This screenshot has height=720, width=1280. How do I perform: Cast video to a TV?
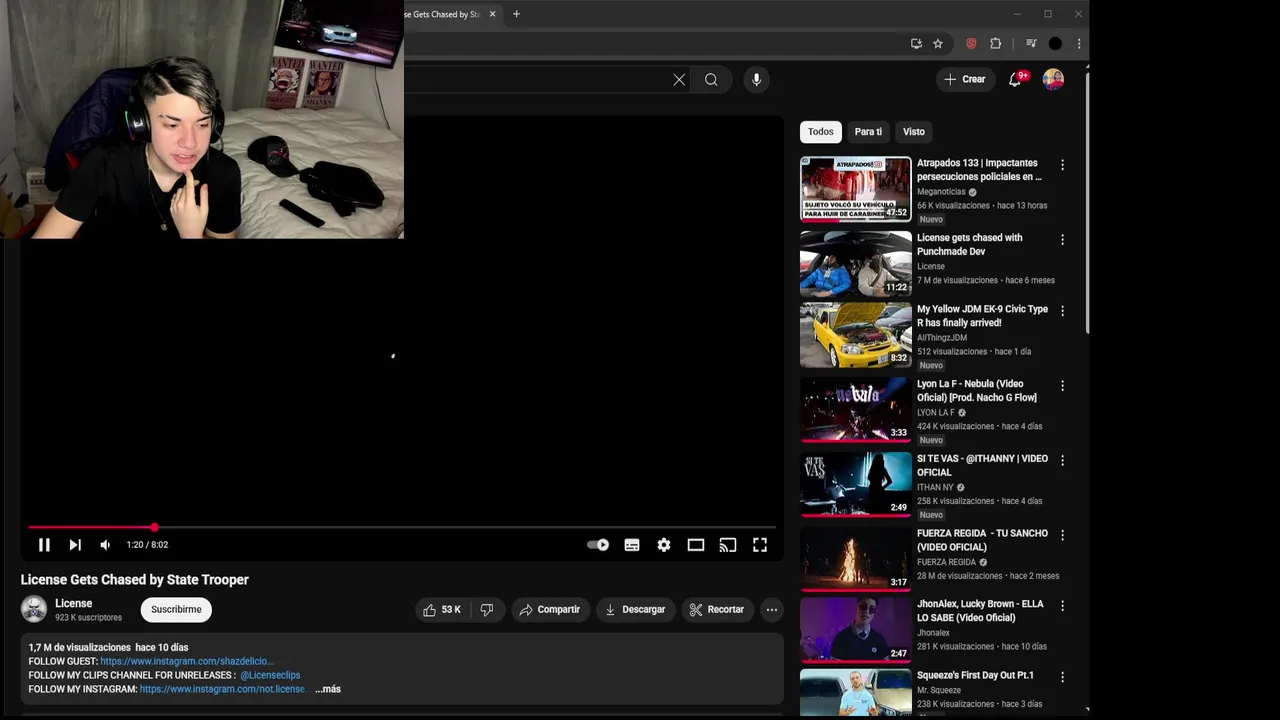coord(728,545)
